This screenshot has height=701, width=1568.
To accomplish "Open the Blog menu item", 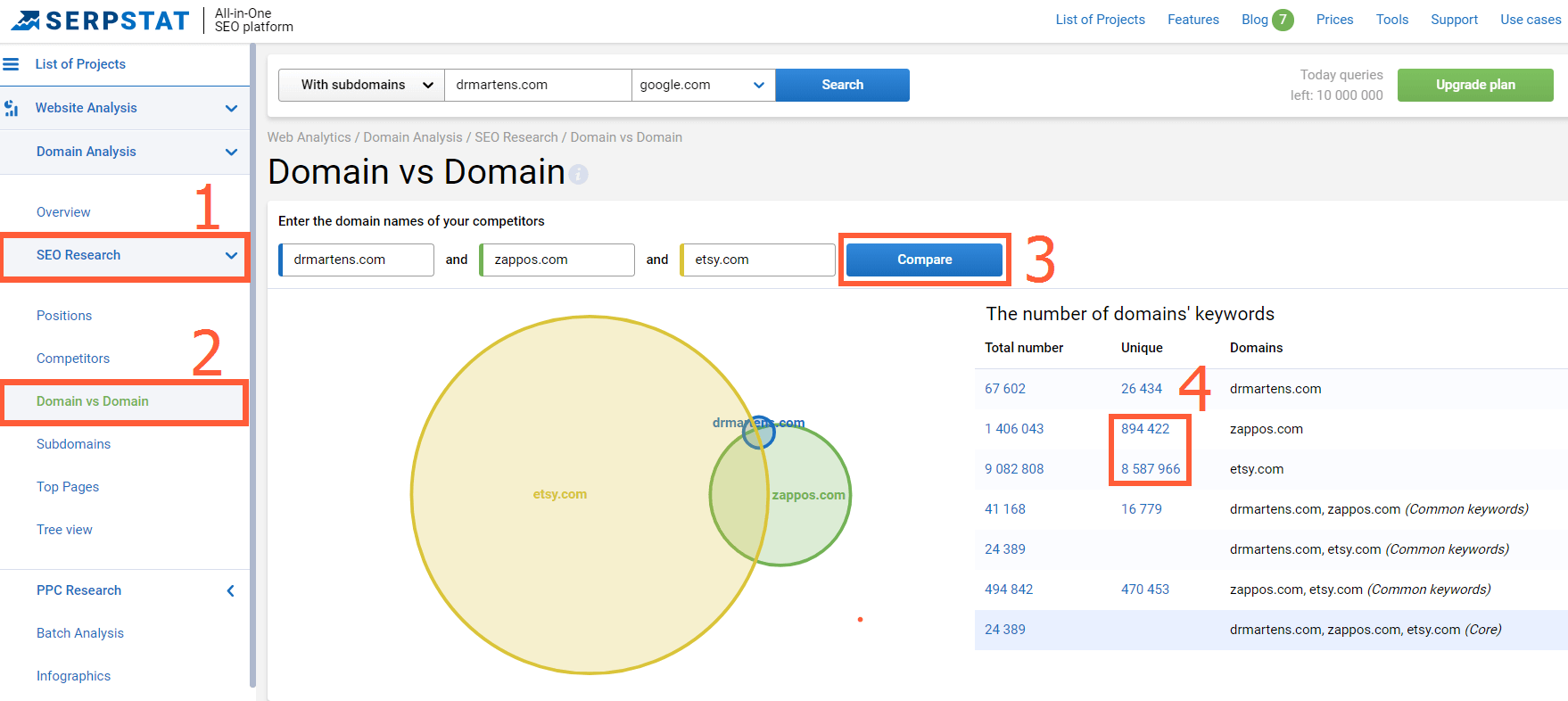I will point(1254,20).
